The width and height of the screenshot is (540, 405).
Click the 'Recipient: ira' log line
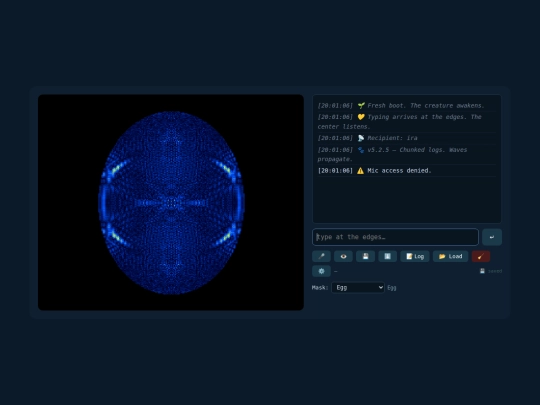pos(407,138)
